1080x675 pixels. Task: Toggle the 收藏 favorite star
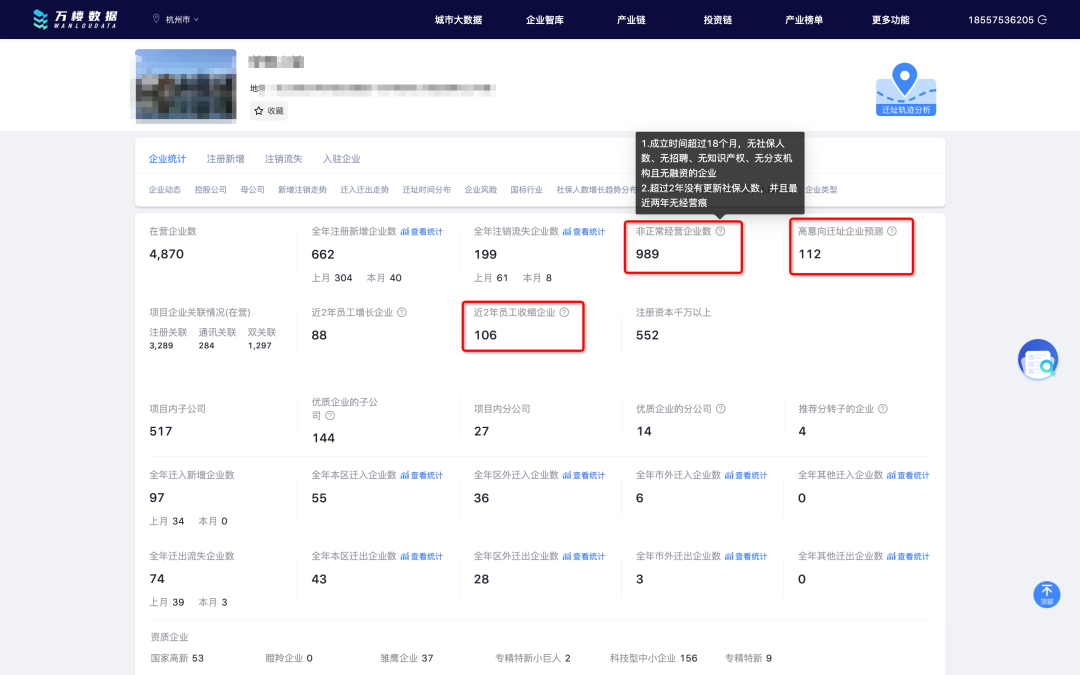pyautogui.click(x=259, y=110)
